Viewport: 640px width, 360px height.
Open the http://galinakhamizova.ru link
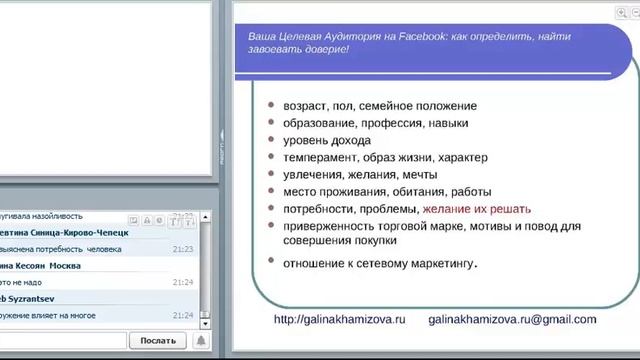tap(340, 319)
